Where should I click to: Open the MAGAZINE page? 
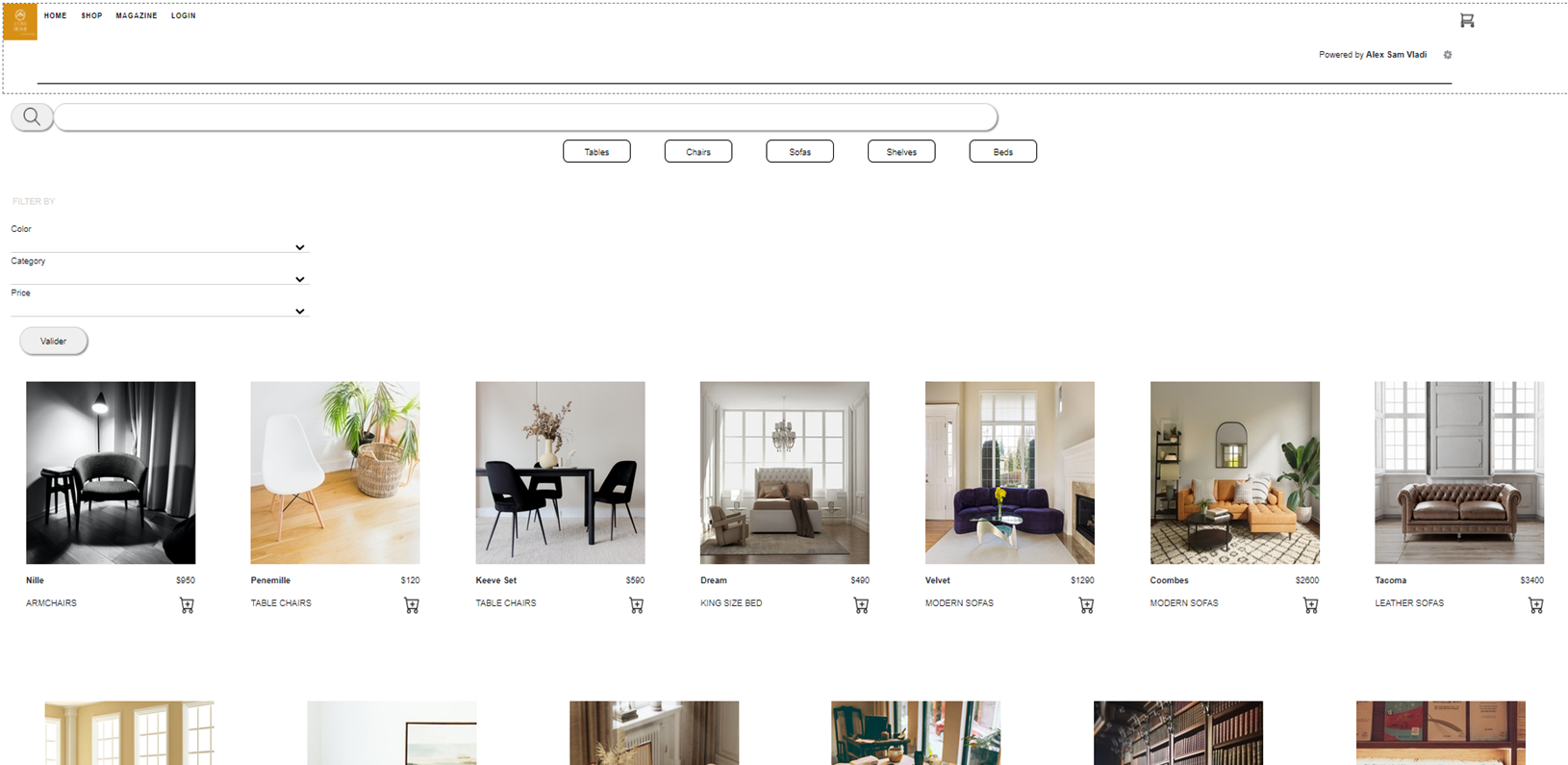pyautogui.click(x=137, y=15)
